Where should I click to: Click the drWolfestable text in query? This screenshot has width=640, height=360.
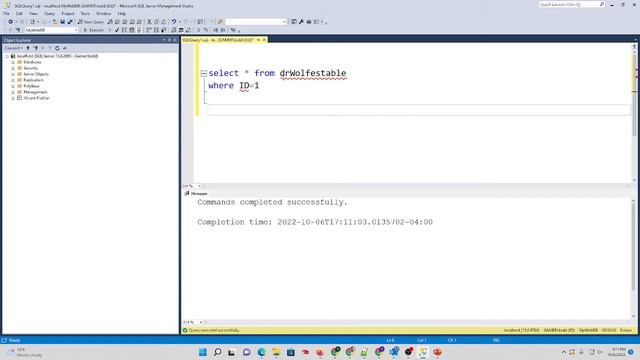click(x=313, y=73)
